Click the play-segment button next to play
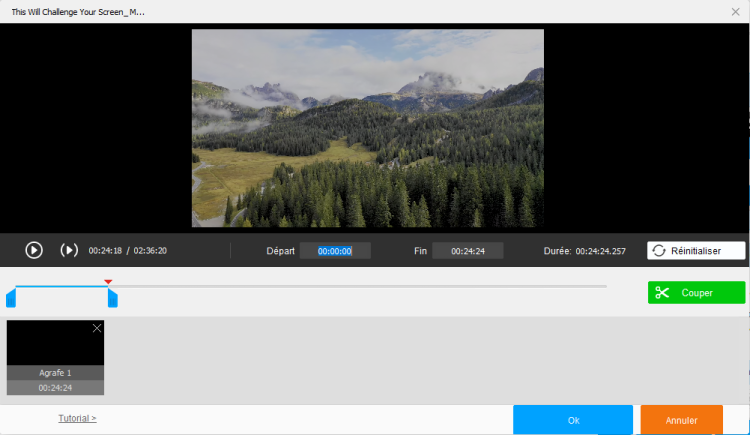 pyautogui.click(x=69, y=250)
